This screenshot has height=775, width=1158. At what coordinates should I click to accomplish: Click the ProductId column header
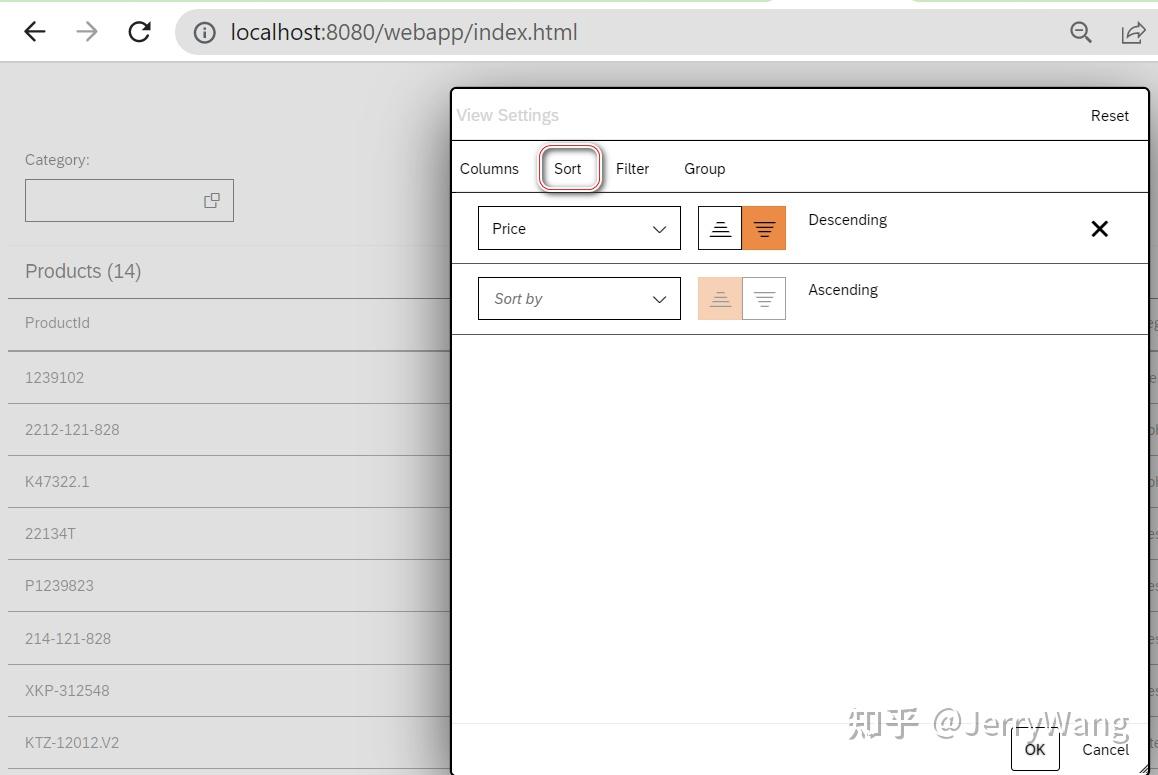[x=58, y=323]
